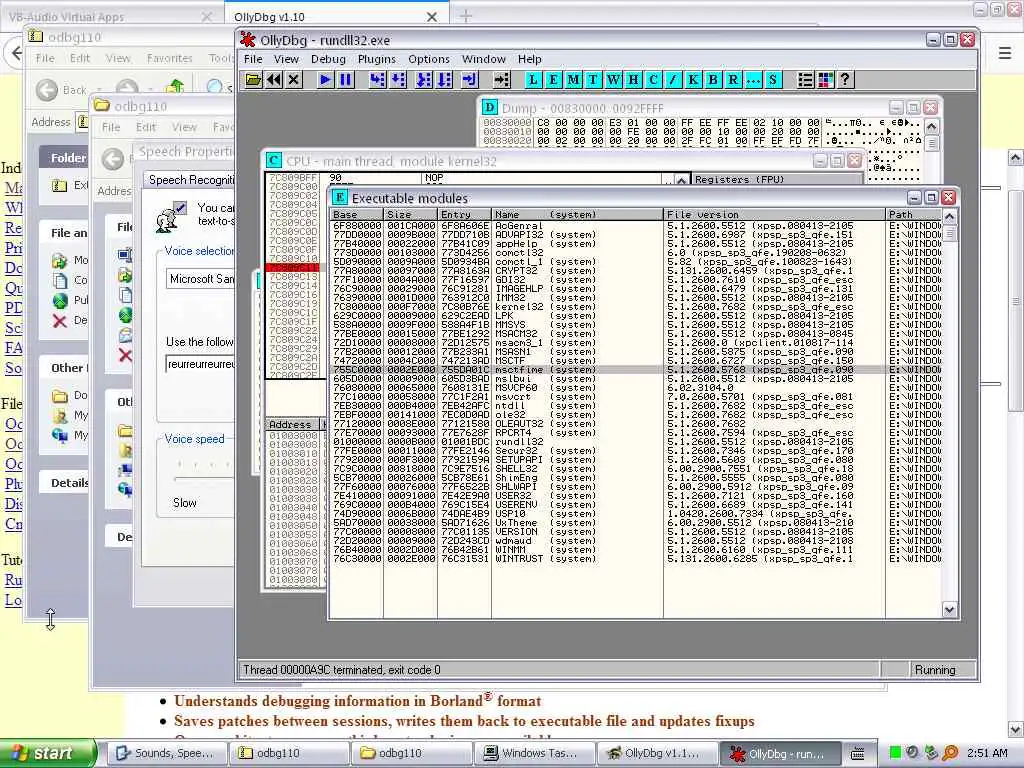Select the kernel32 row in Executable modules

(x=636, y=306)
